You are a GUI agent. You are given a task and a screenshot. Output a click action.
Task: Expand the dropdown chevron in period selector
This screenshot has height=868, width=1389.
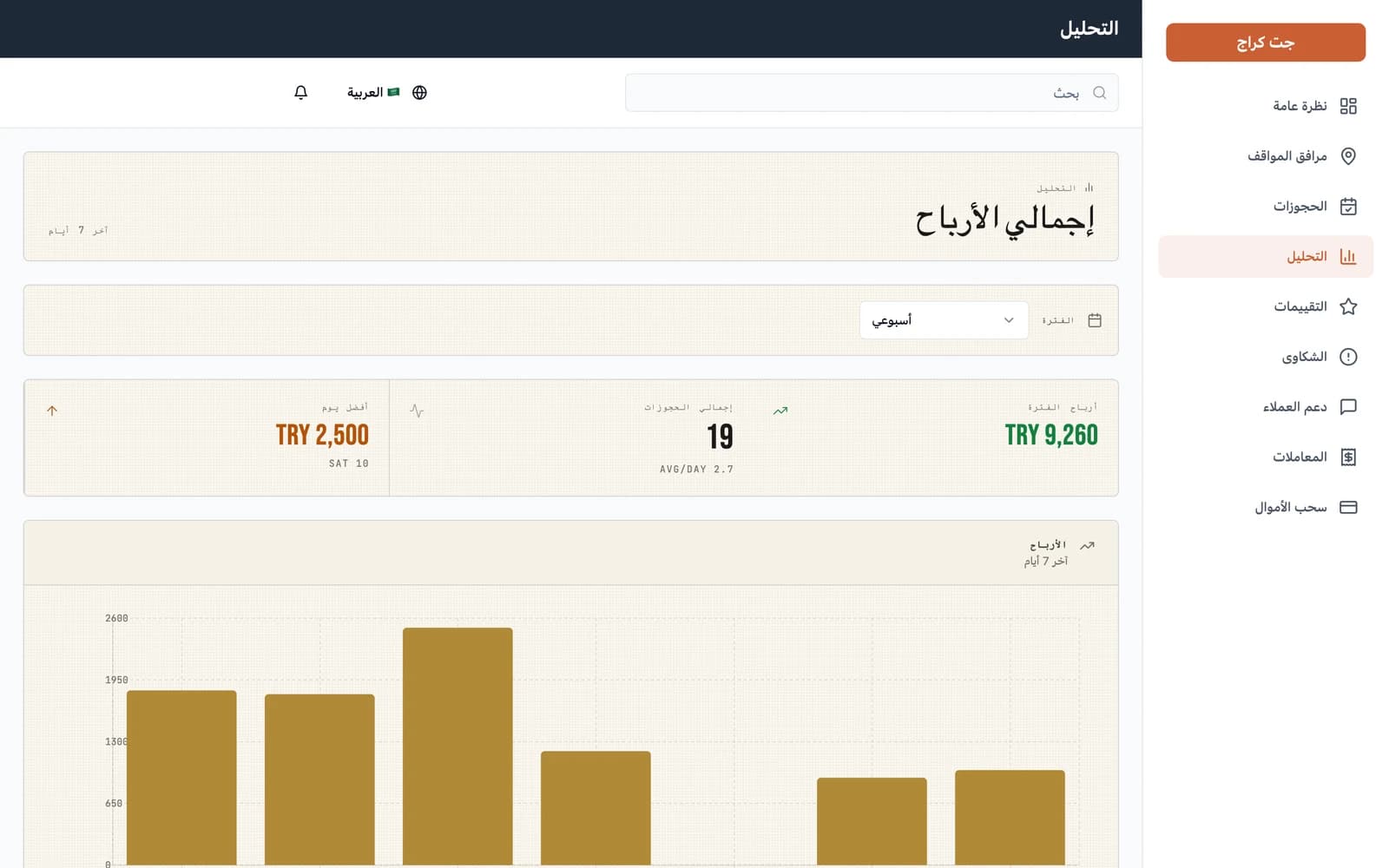(1009, 320)
